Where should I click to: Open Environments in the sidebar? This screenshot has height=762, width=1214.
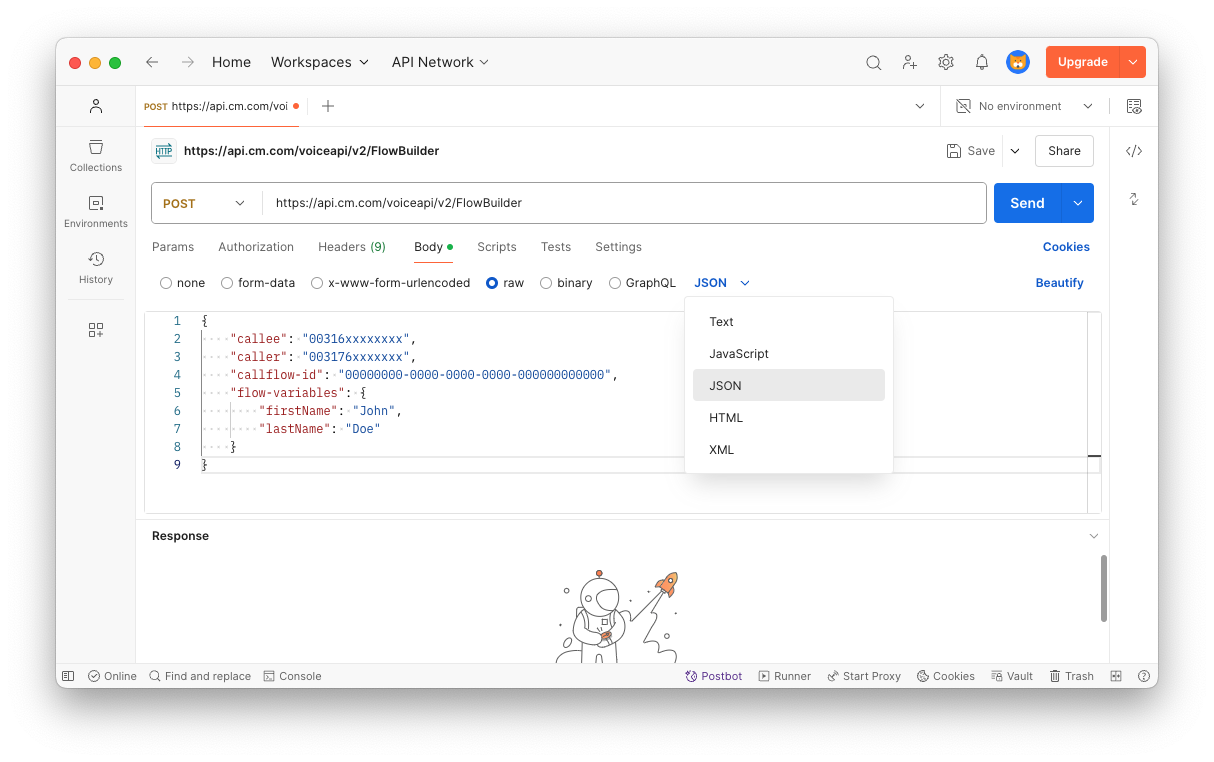96,211
